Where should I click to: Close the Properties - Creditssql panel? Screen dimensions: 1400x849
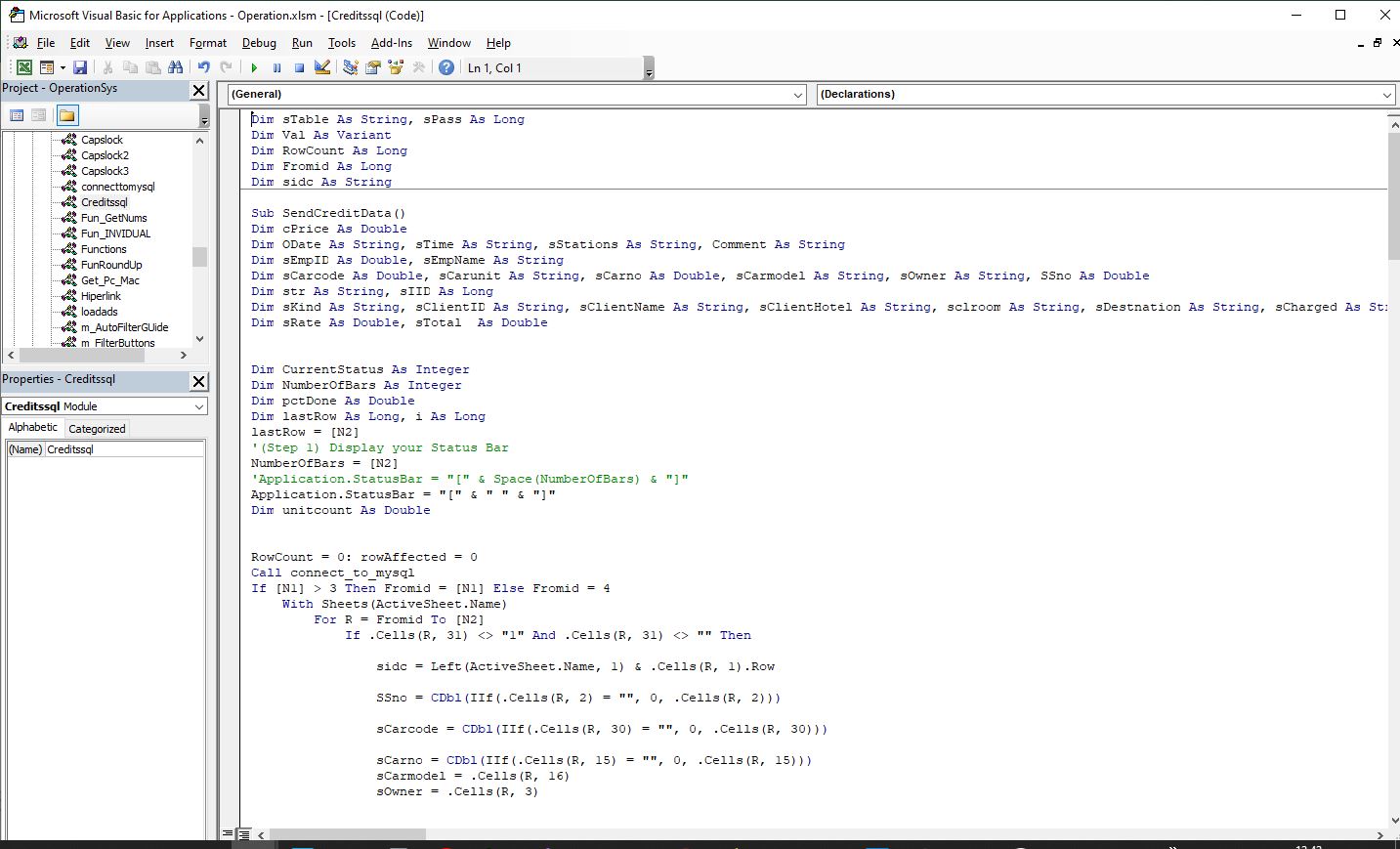pyautogui.click(x=198, y=381)
